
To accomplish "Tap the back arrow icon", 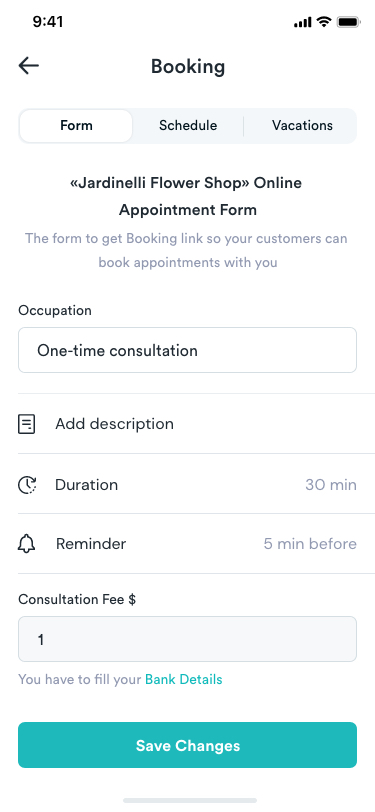I will (28, 66).
